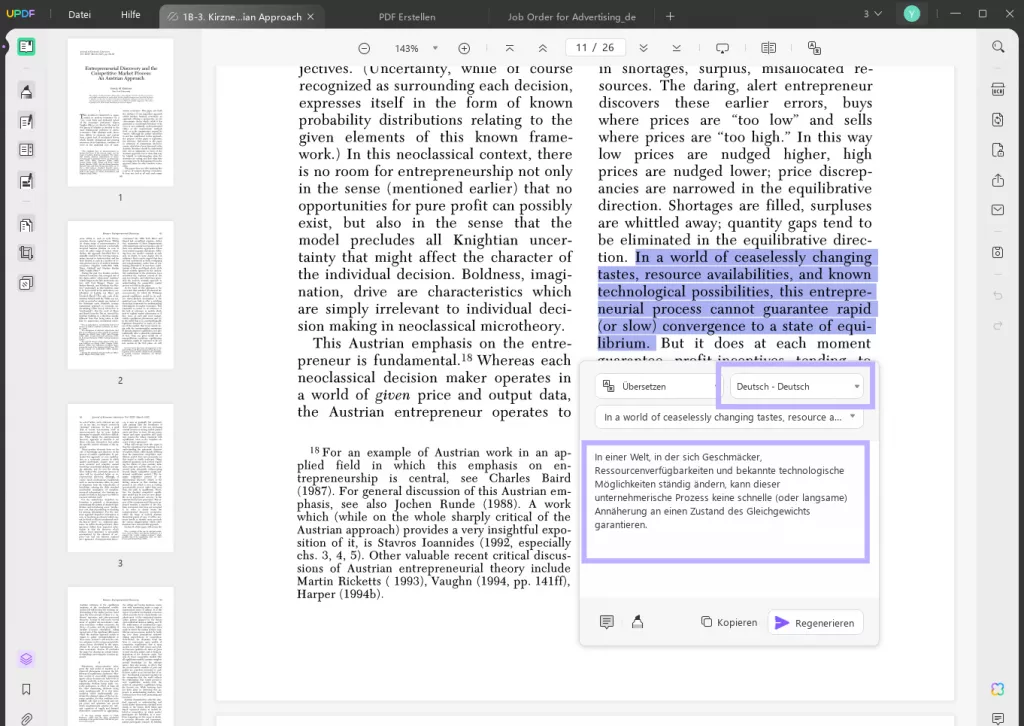Open the Convert pages tool
This screenshot has height=726, width=1024.
pyautogui.click(x=26, y=225)
